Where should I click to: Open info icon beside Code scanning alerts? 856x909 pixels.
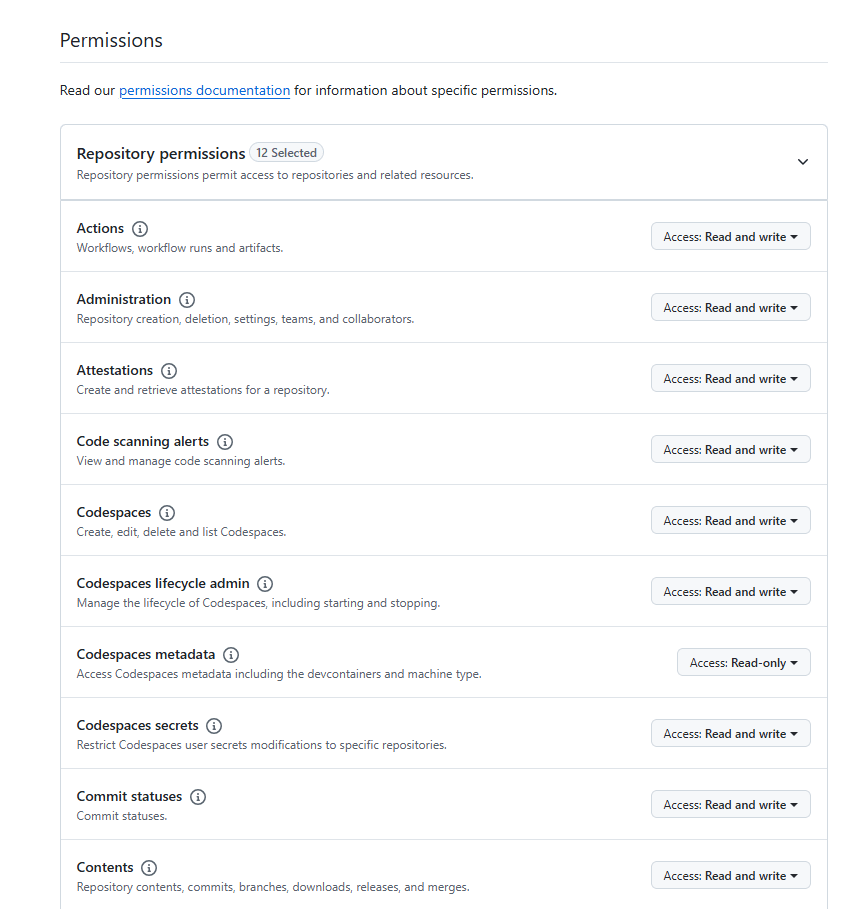(x=225, y=442)
